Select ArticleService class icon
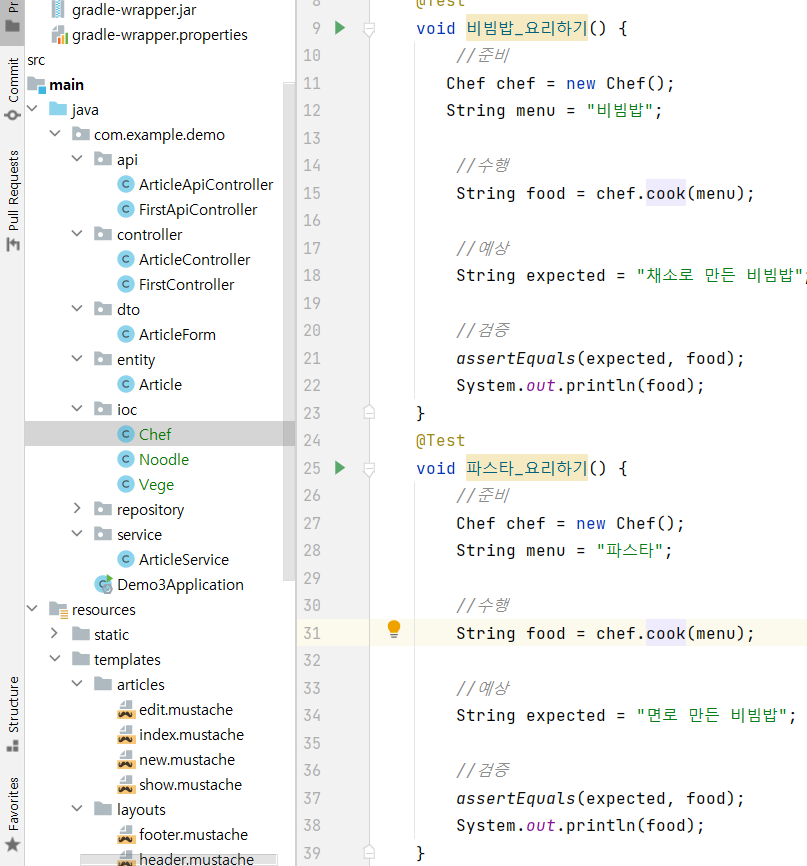 126,559
